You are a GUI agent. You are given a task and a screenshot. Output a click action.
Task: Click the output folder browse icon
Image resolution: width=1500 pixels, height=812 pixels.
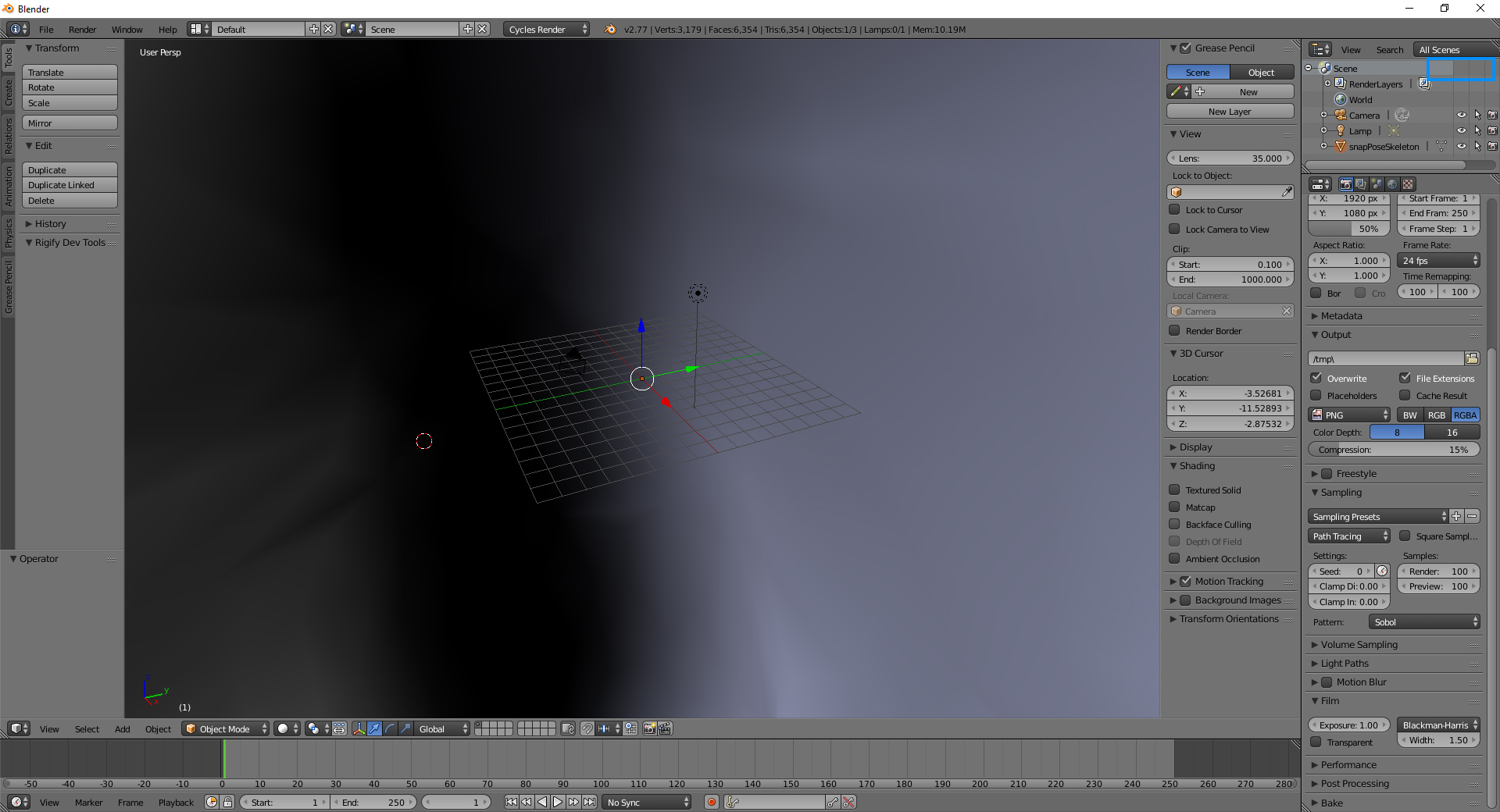point(1472,358)
